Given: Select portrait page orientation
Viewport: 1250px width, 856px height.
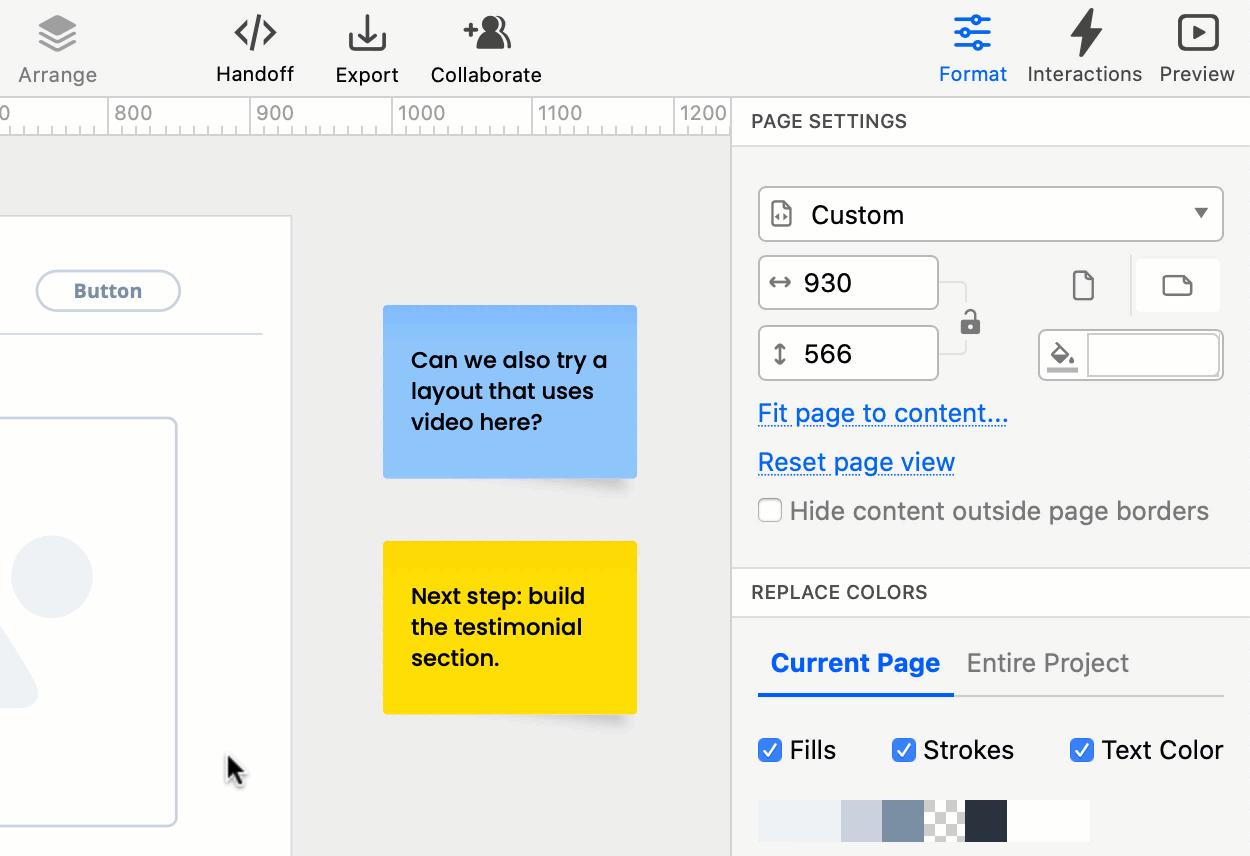Looking at the screenshot, I should [1083, 285].
